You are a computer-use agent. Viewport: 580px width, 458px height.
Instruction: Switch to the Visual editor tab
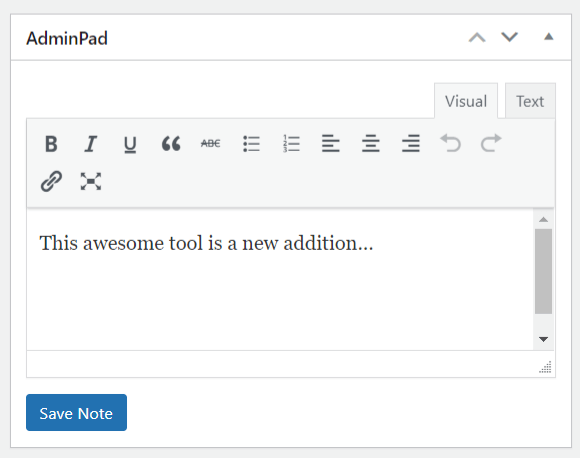point(466,101)
